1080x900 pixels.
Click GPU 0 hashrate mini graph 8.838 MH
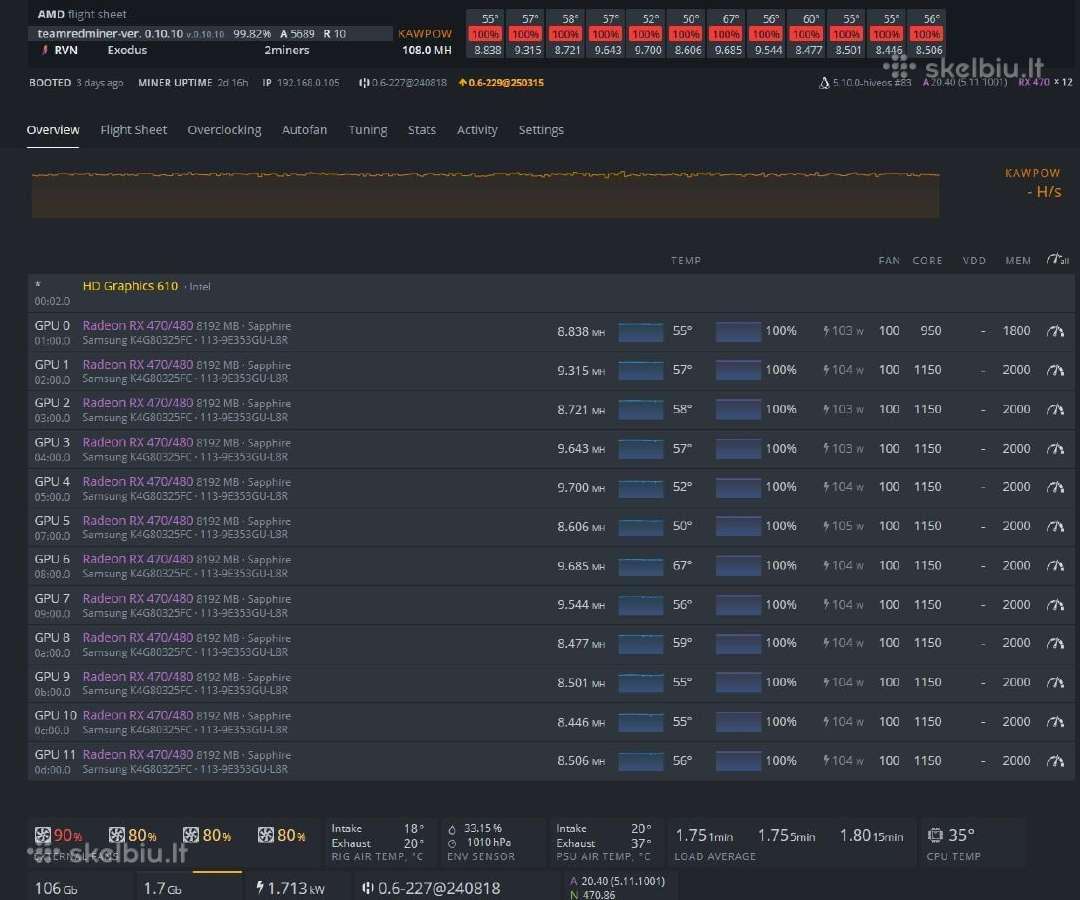click(x=641, y=332)
